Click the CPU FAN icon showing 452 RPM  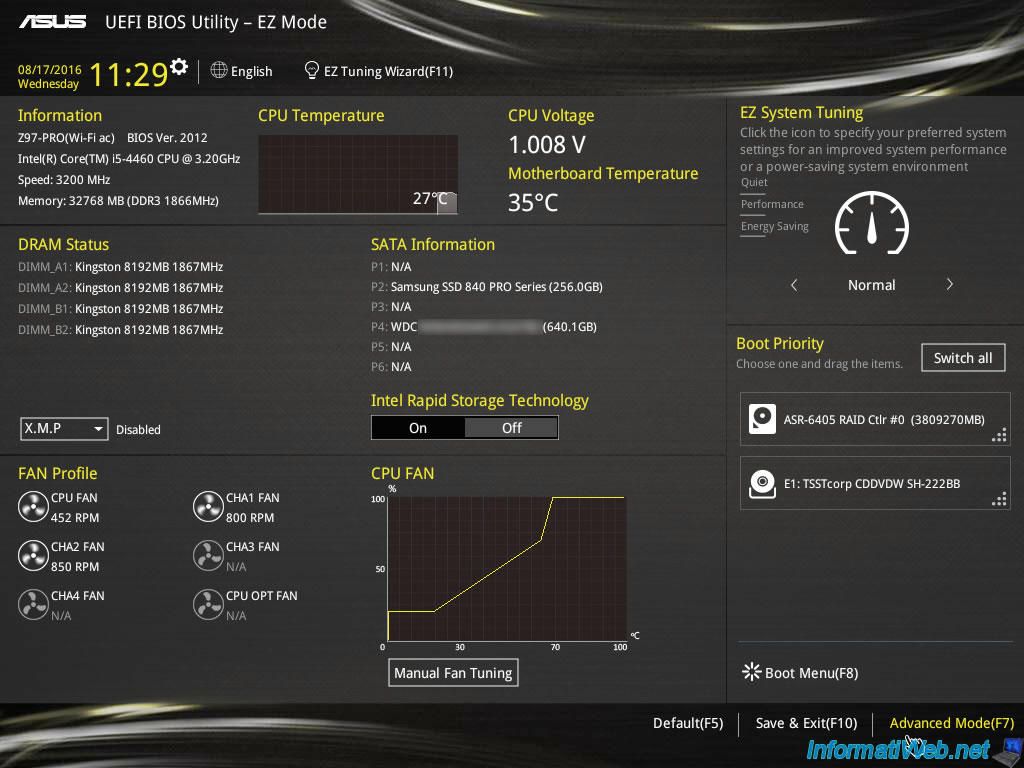(32, 506)
